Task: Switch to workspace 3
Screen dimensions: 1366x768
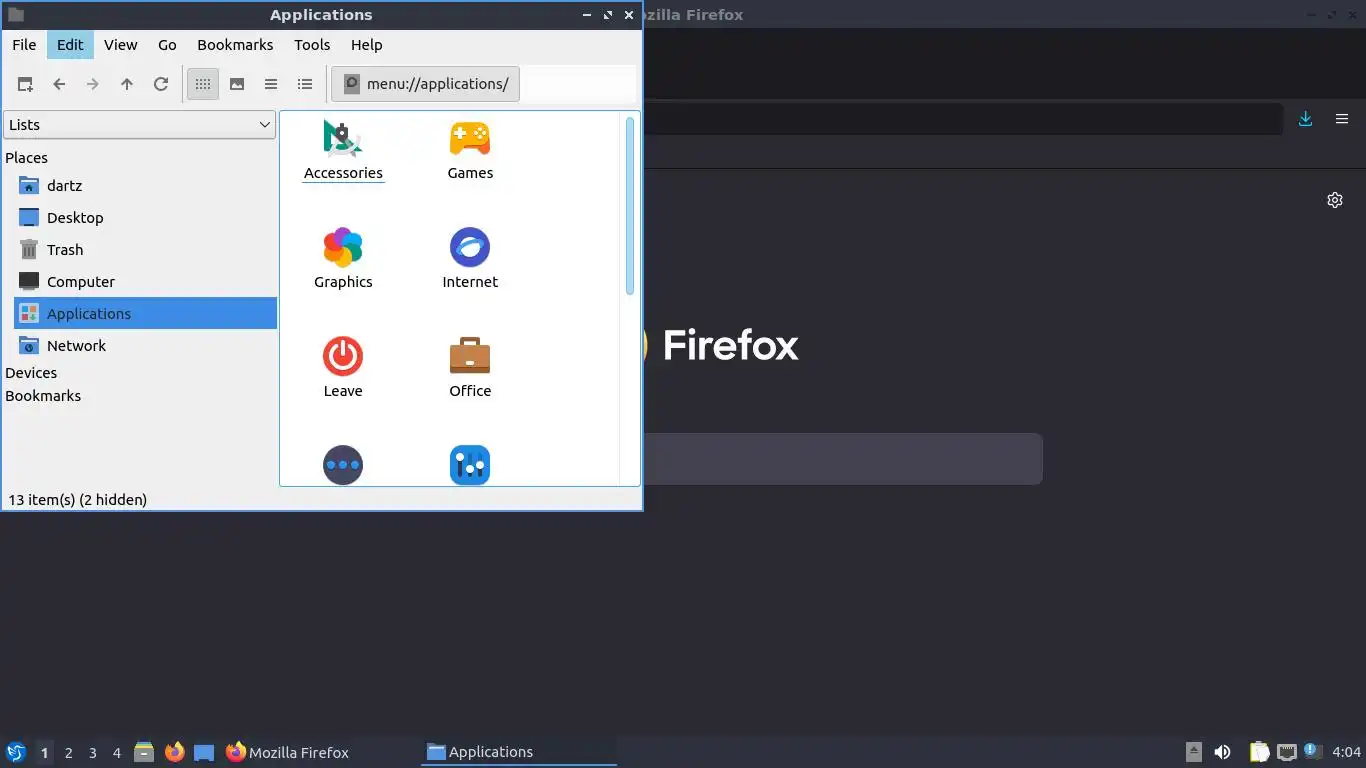Action: coord(93,752)
